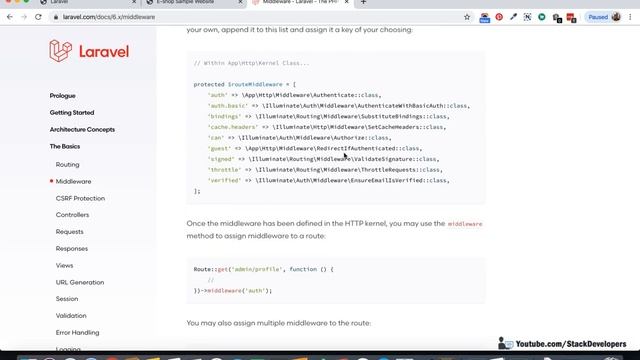Expand the Prologue section
The image size is (640, 360).
tap(62, 96)
